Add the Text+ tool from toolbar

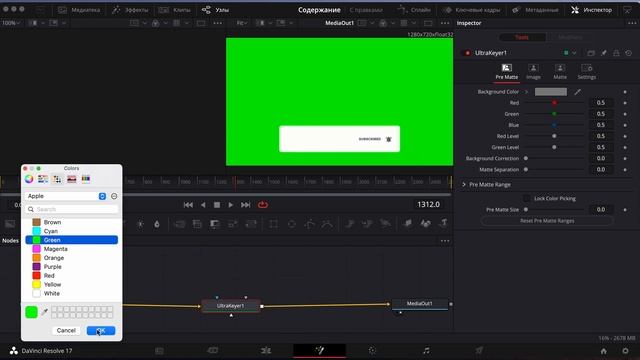[444, 223]
